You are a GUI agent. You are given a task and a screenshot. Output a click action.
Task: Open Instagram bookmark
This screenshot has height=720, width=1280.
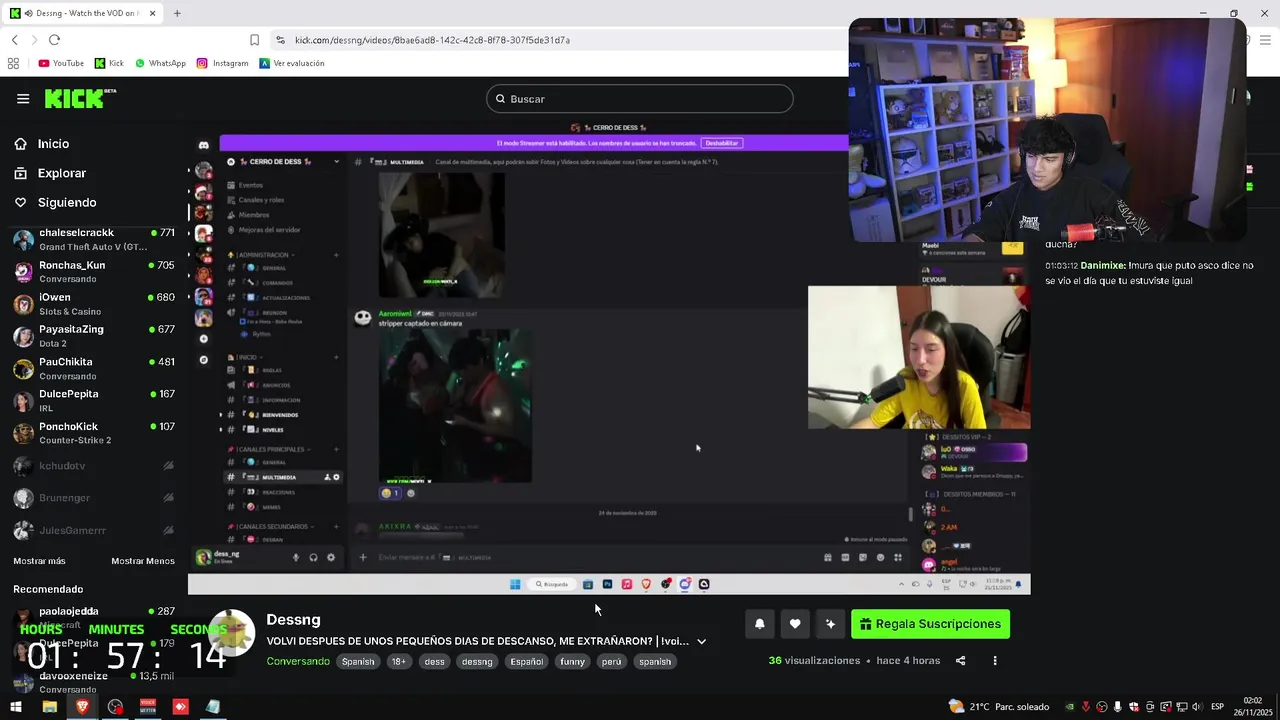(x=222, y=63)
